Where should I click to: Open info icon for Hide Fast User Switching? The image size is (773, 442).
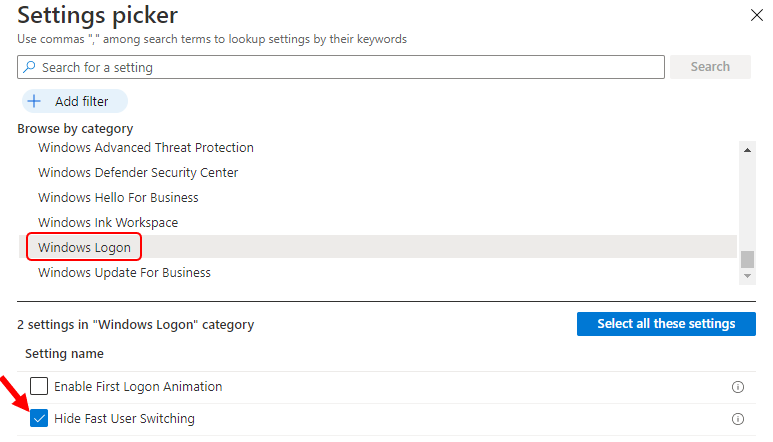coord(738,419)
